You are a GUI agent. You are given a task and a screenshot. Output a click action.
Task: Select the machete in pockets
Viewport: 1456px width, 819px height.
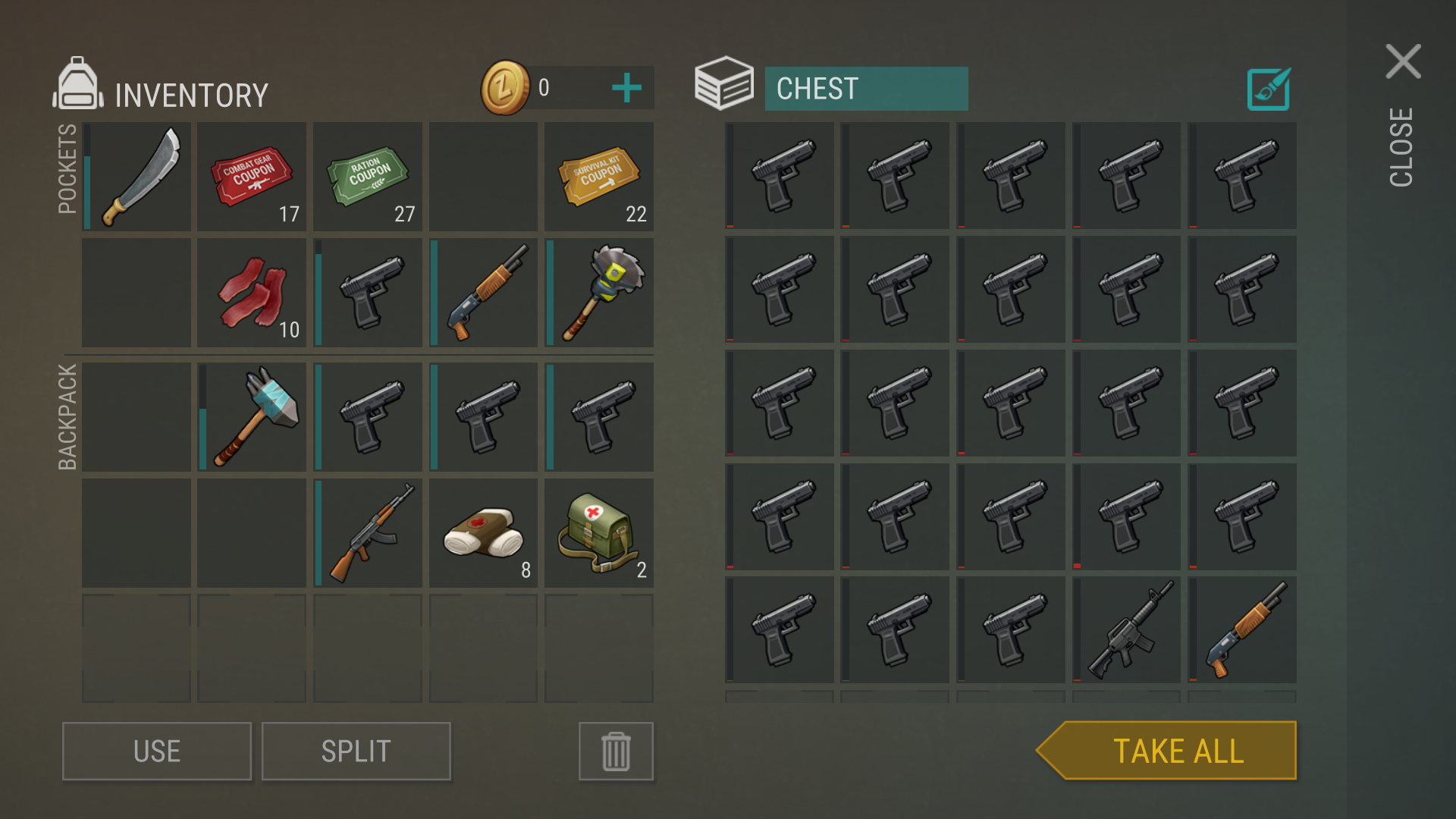click(x=136, y=176)
